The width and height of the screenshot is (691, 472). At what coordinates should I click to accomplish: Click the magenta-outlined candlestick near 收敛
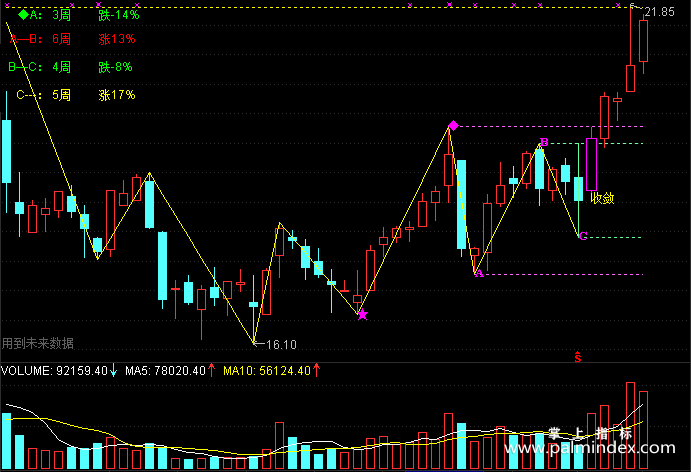(591, 164)
